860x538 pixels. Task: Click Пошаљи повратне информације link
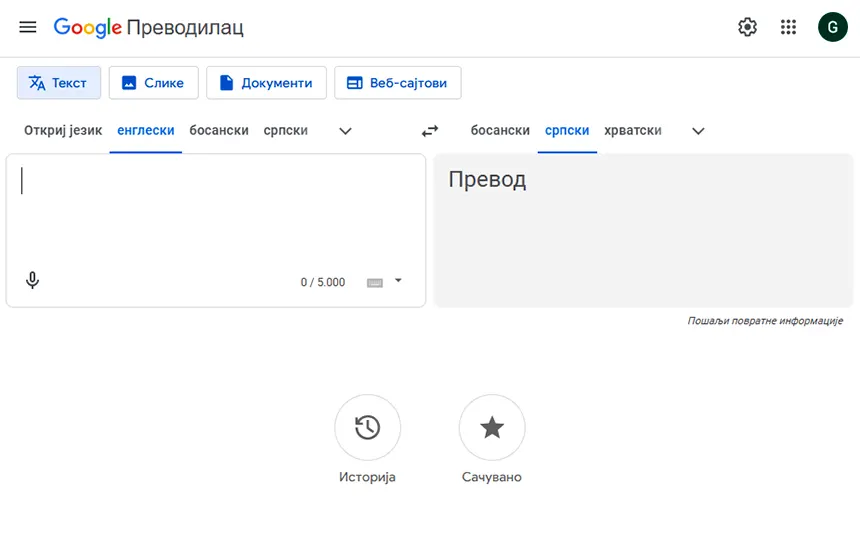[x=765, y=321]
